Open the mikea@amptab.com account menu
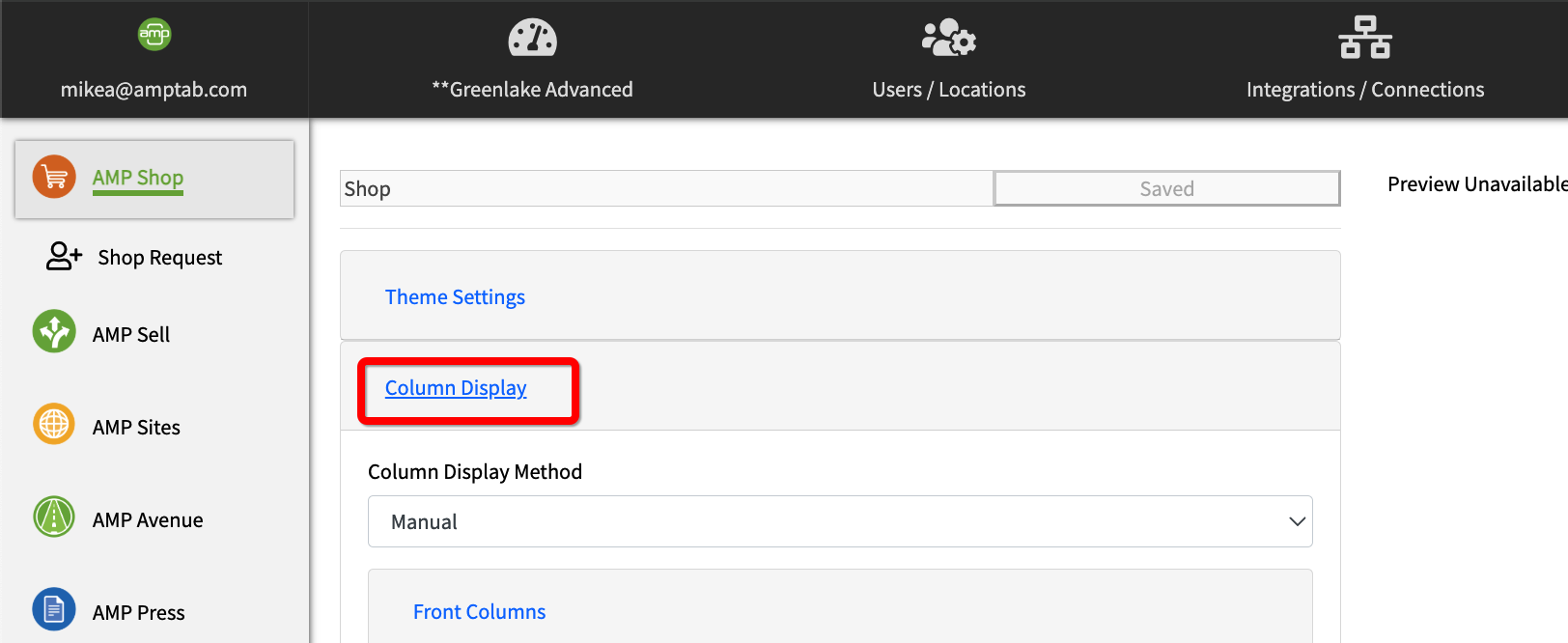This screenshot has height=643, width=1568. pos(154,90)
